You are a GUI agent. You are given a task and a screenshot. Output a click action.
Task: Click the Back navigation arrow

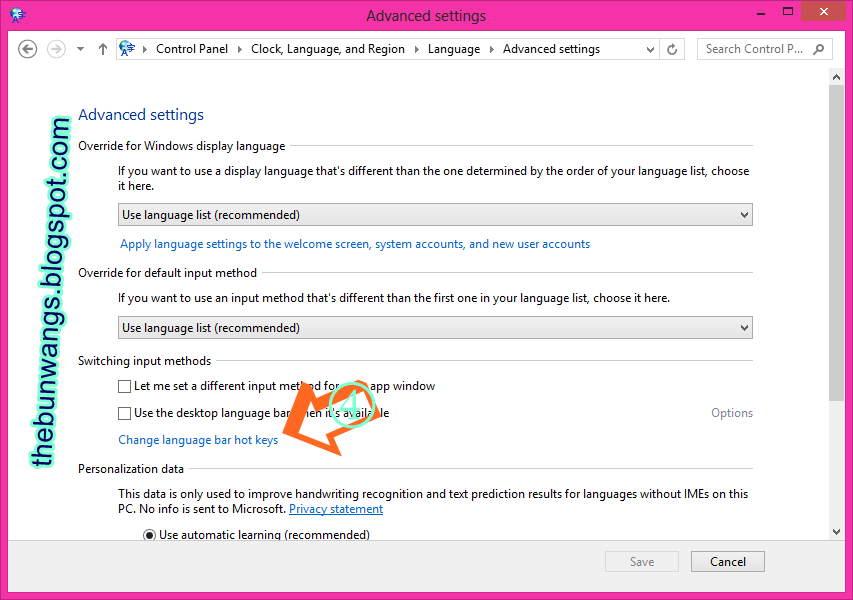point(27,48)
